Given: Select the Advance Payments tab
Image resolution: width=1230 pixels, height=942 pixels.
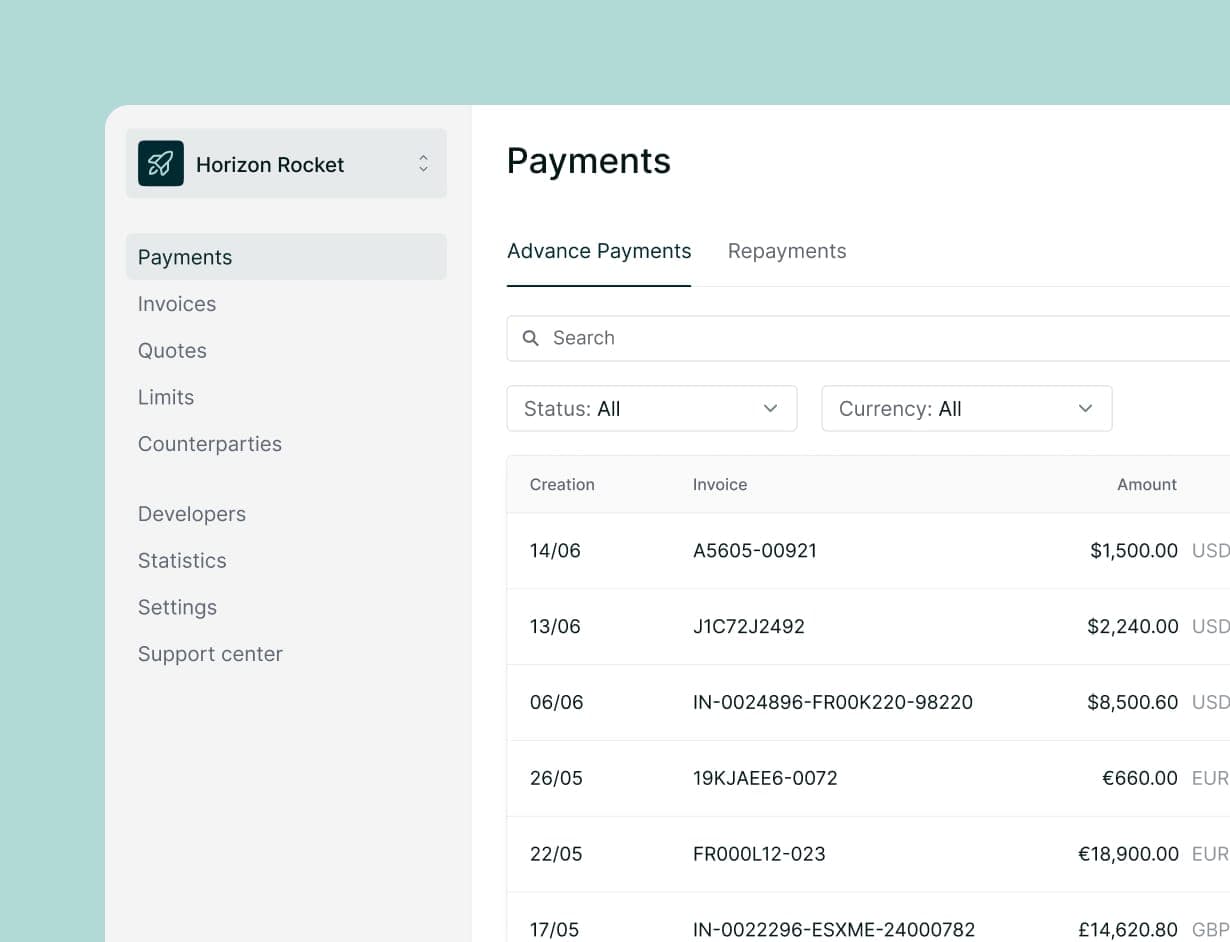Looking at the screenshot, I should pos(598,251).
